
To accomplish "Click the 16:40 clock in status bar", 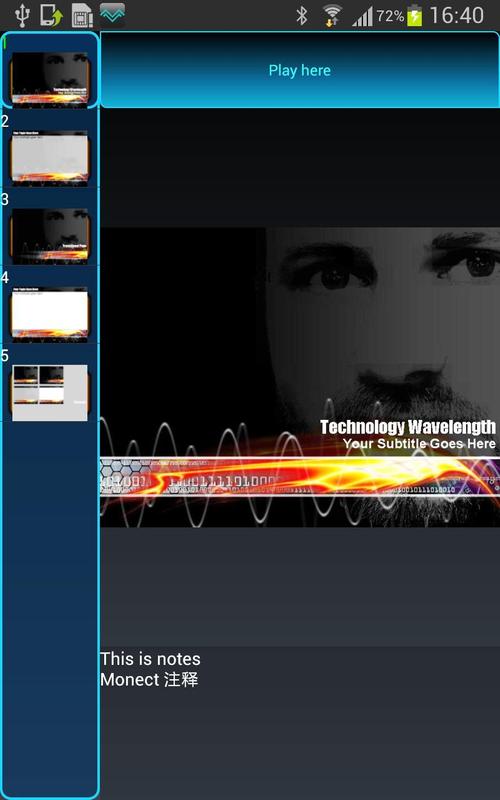I will point(457,15).
